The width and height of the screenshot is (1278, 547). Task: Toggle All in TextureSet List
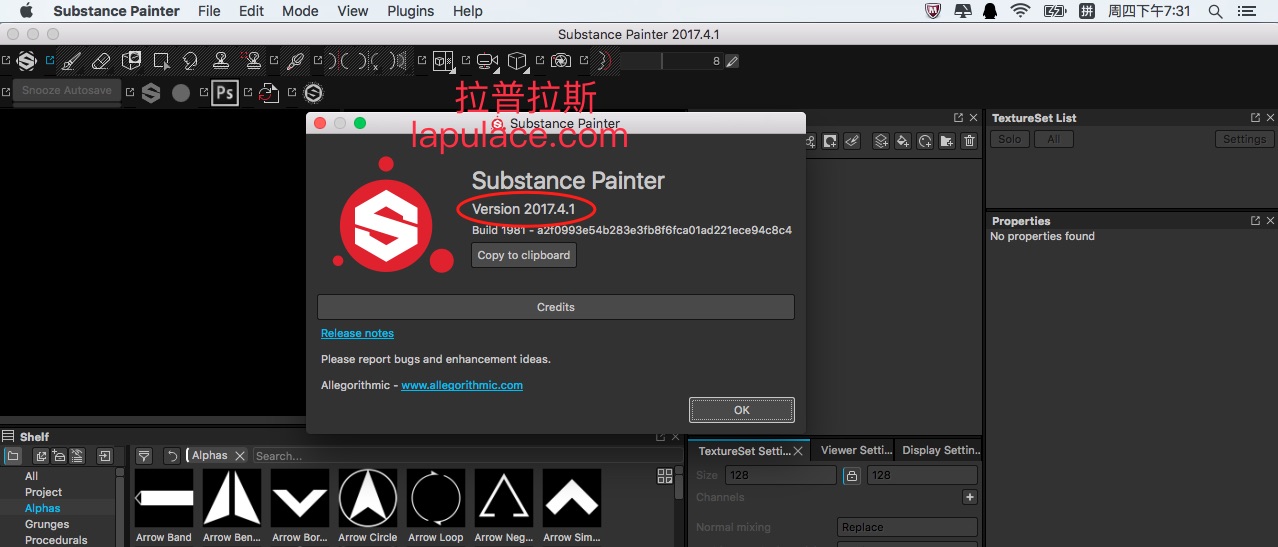tap(1054, 139)
